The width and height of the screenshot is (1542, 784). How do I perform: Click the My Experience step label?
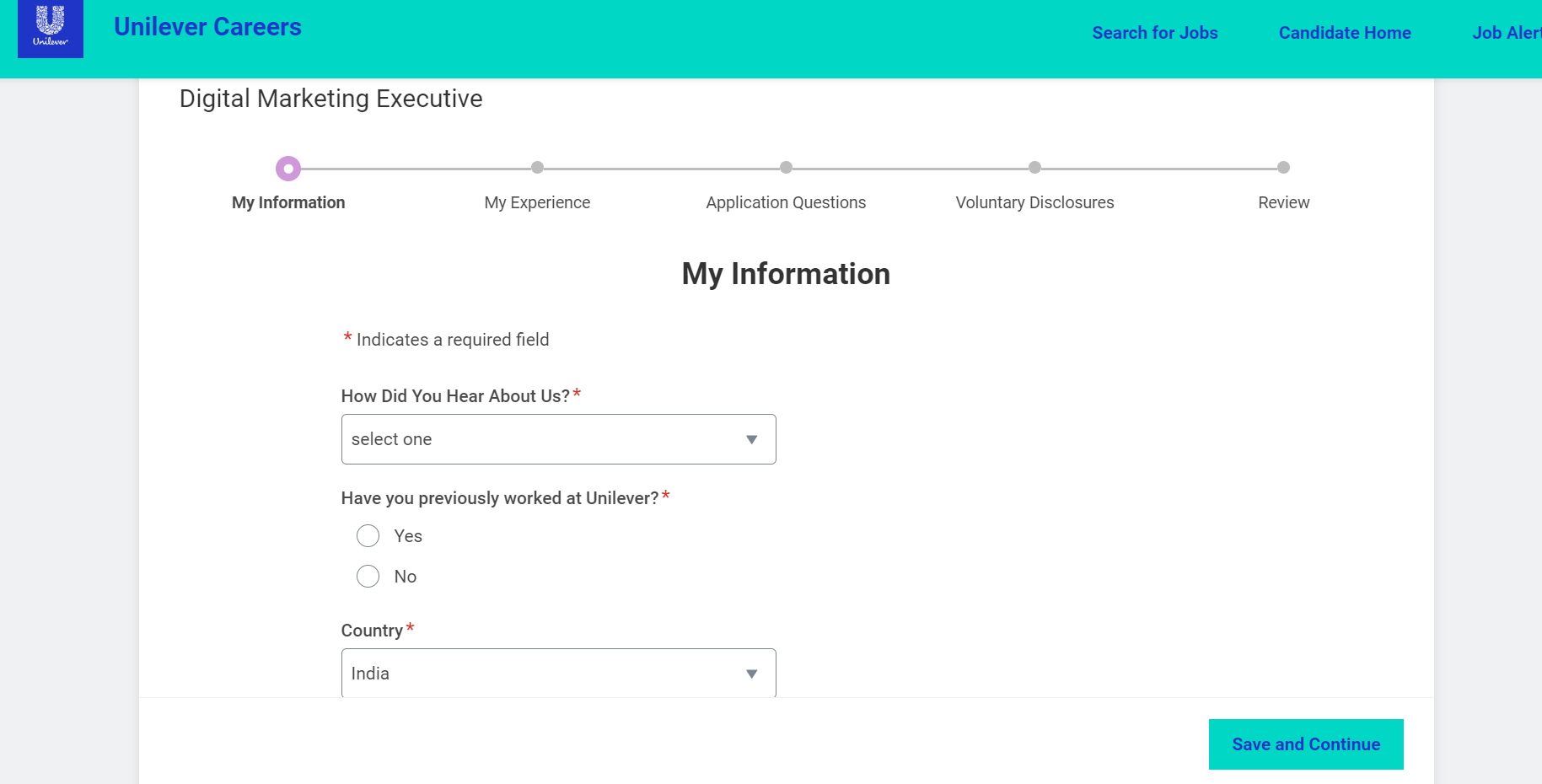click(537, 202)
